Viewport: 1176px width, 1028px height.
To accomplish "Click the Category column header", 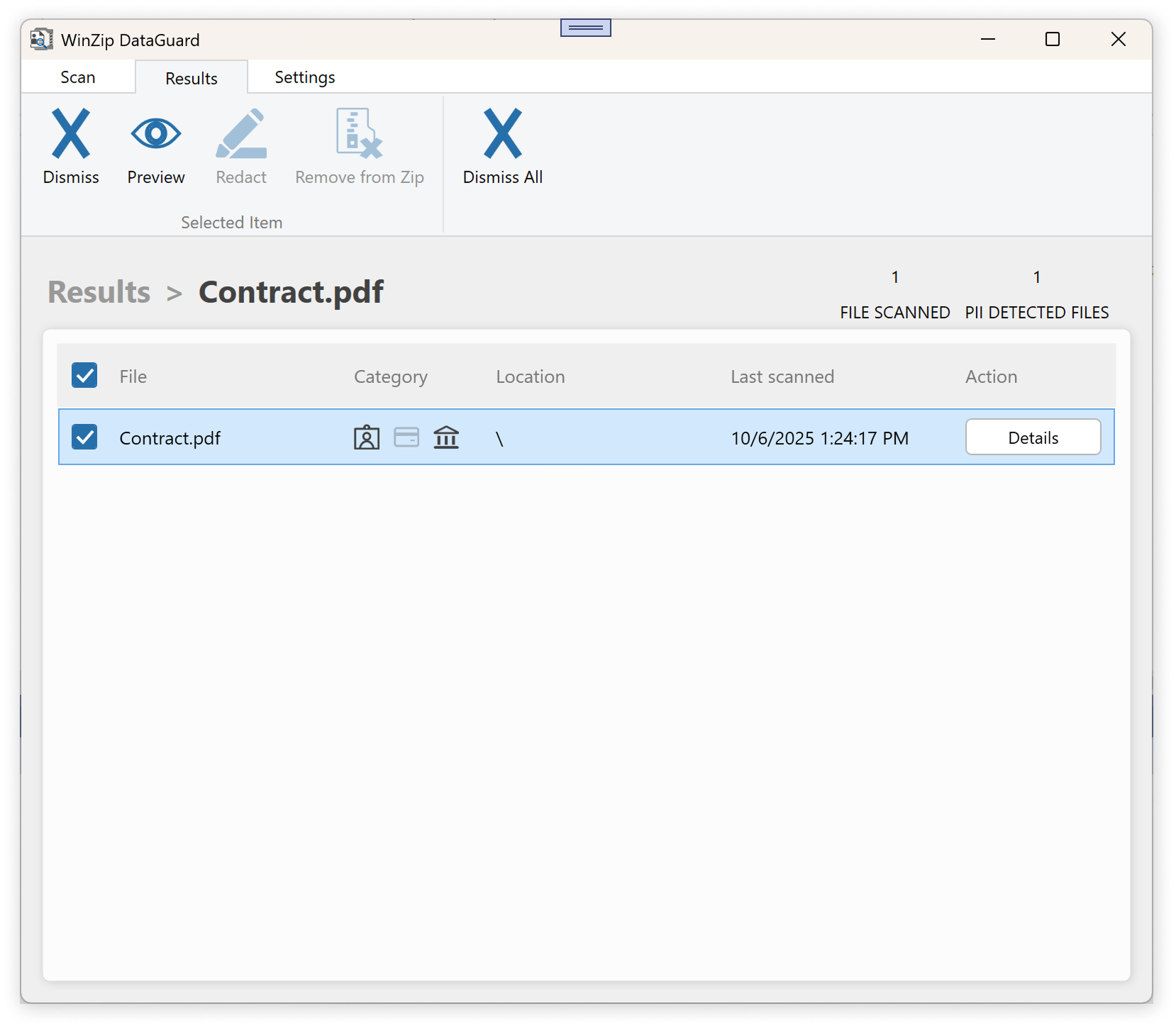I will click(x=390, y=376).
